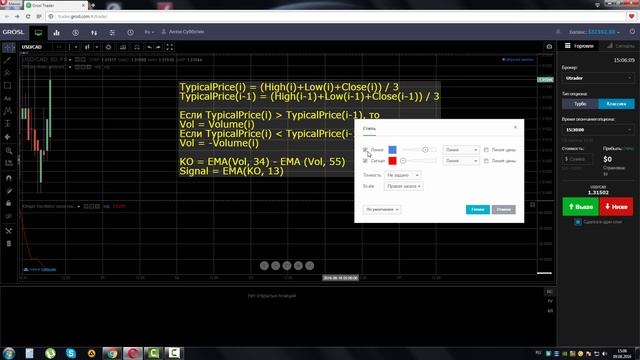Select the Стиль tab in dialog
This screenshot has width=640, height=360.
(x=369, y=129)
